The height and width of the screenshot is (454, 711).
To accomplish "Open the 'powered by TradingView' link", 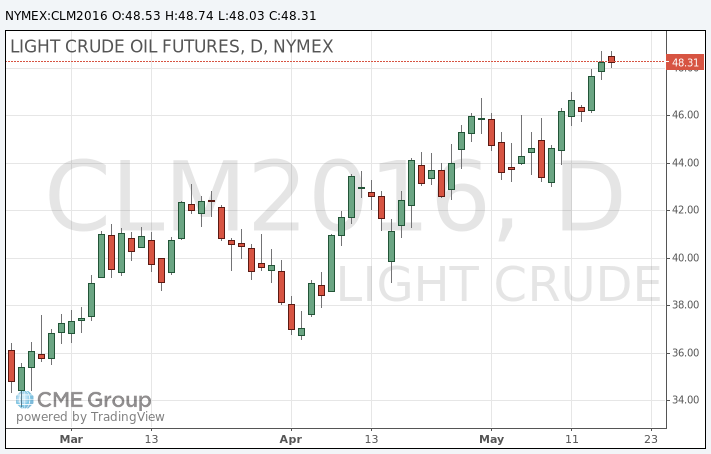I will click(x=90, y=417).
